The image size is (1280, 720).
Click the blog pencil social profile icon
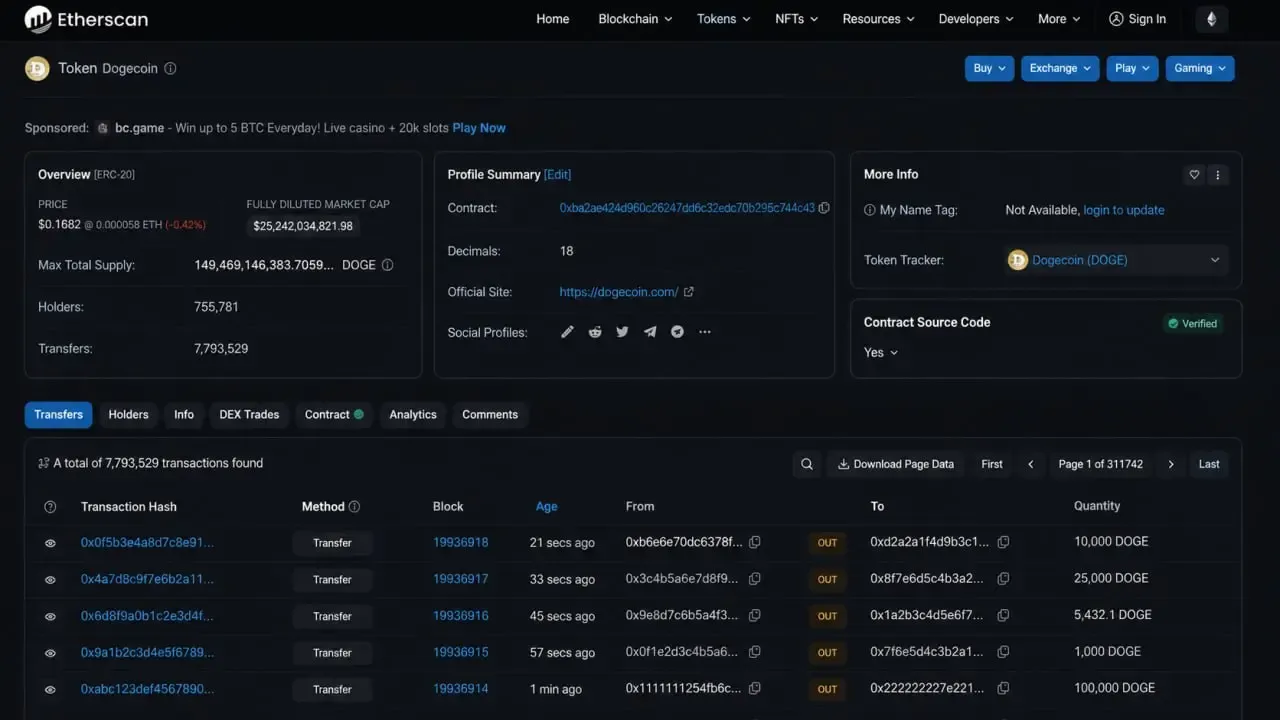coord(567,332)
